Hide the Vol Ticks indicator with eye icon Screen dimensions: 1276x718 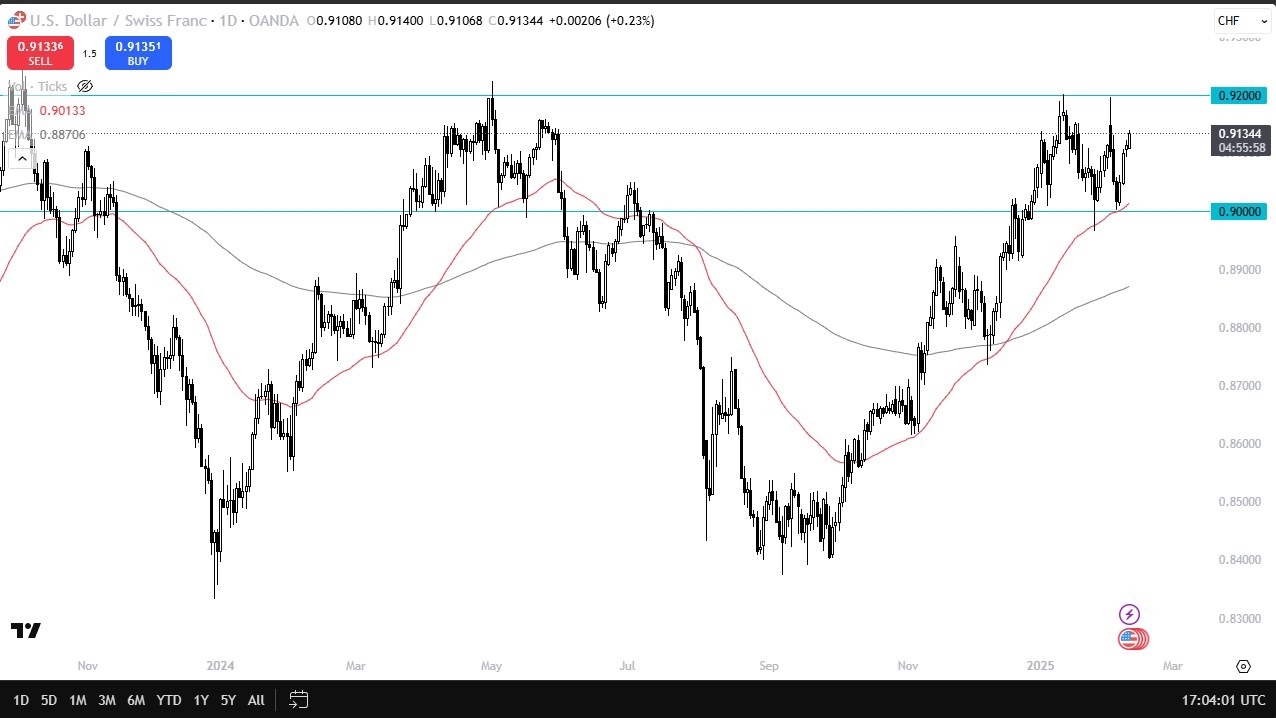(85, 86)
